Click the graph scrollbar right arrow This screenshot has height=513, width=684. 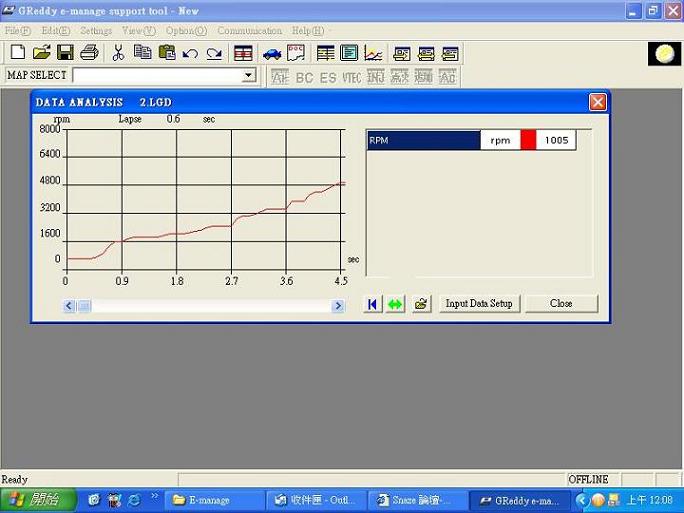[338, 307]
